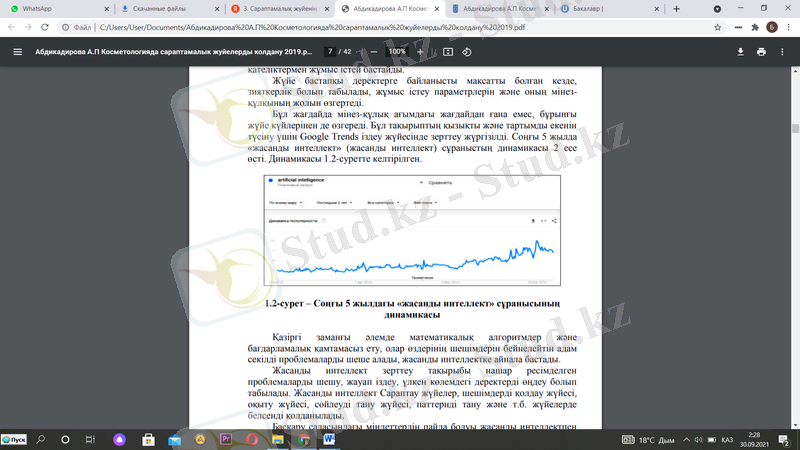Rotate the PDF counterclockwise
The height and width of the screenshot is (450, 800).
coord(466,52)
